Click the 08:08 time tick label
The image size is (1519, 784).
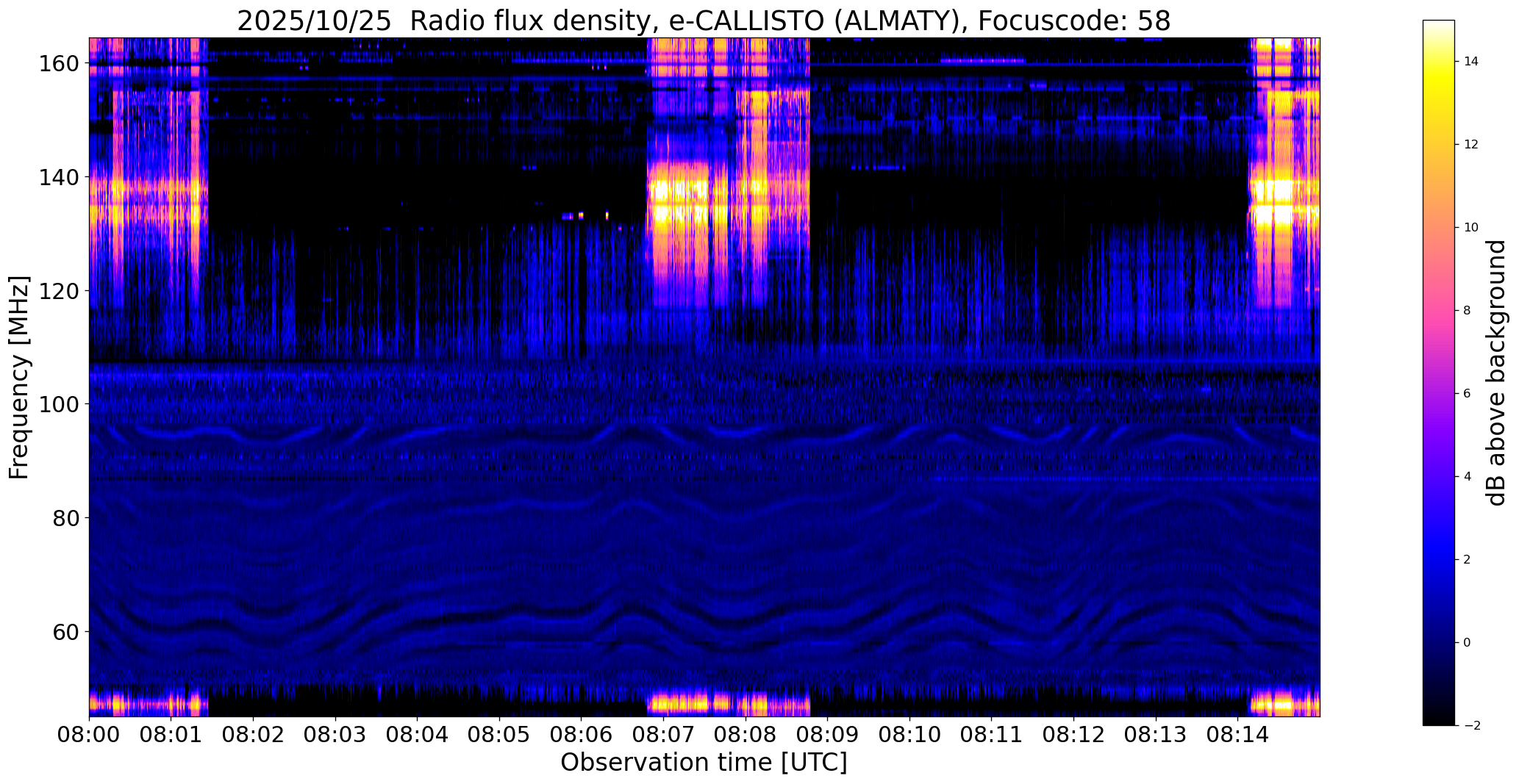coord(746,734)
